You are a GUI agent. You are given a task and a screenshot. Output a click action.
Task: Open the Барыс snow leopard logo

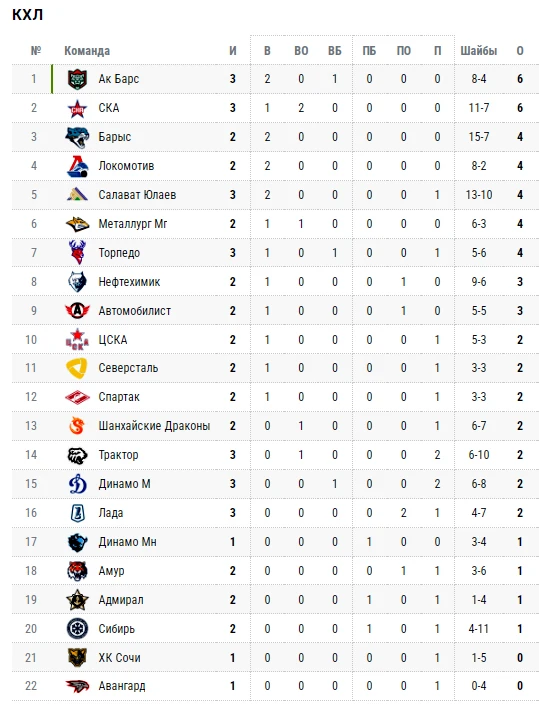tap(77, 137)
